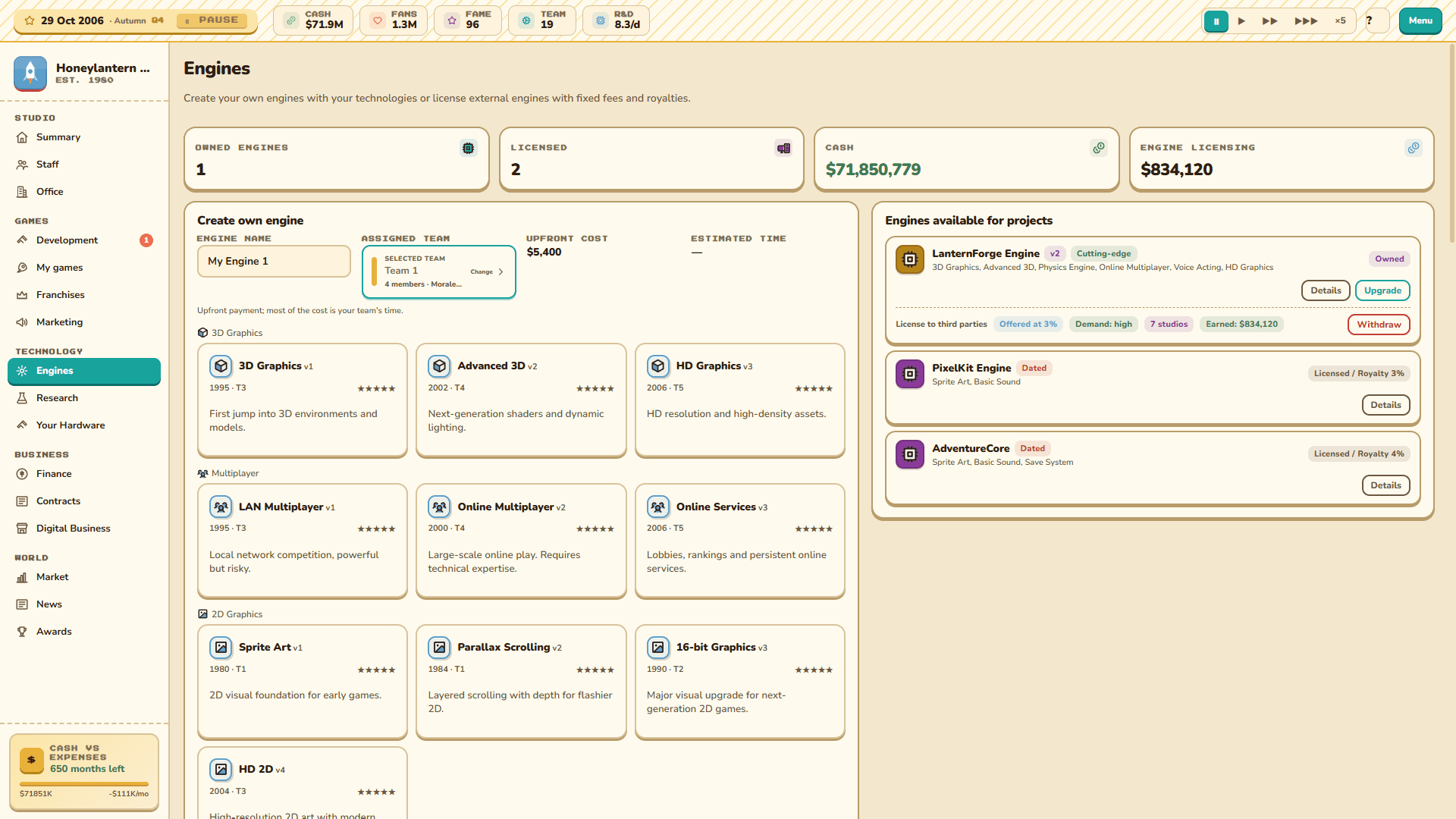View PixelKit Engine details

click(1385, 405)
